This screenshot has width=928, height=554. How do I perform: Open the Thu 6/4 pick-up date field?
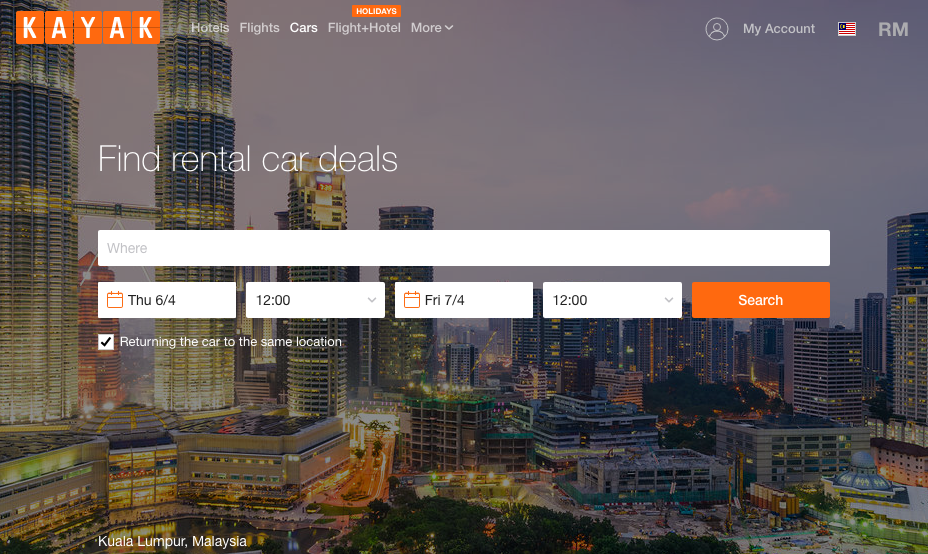pos(167,300)
